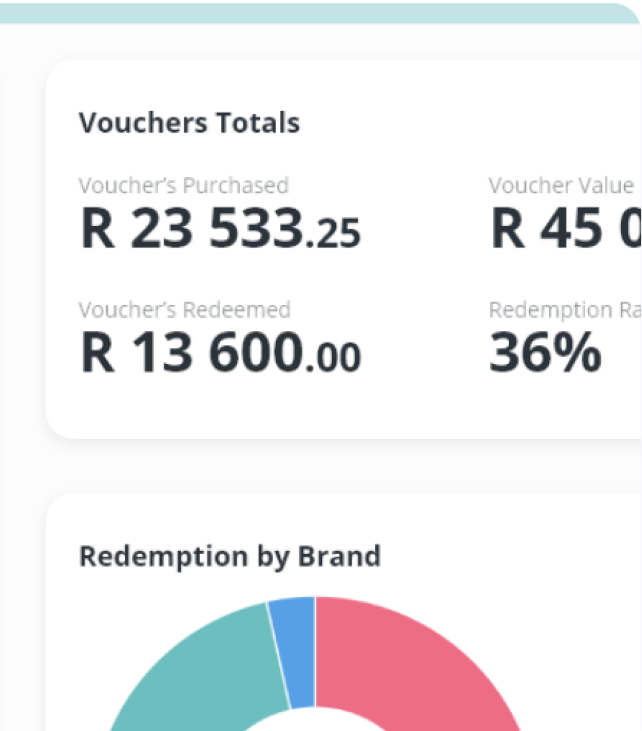The image size is (642, 731).
Task: Click the R currency symbol before 13 600
Action: [98, 353]
